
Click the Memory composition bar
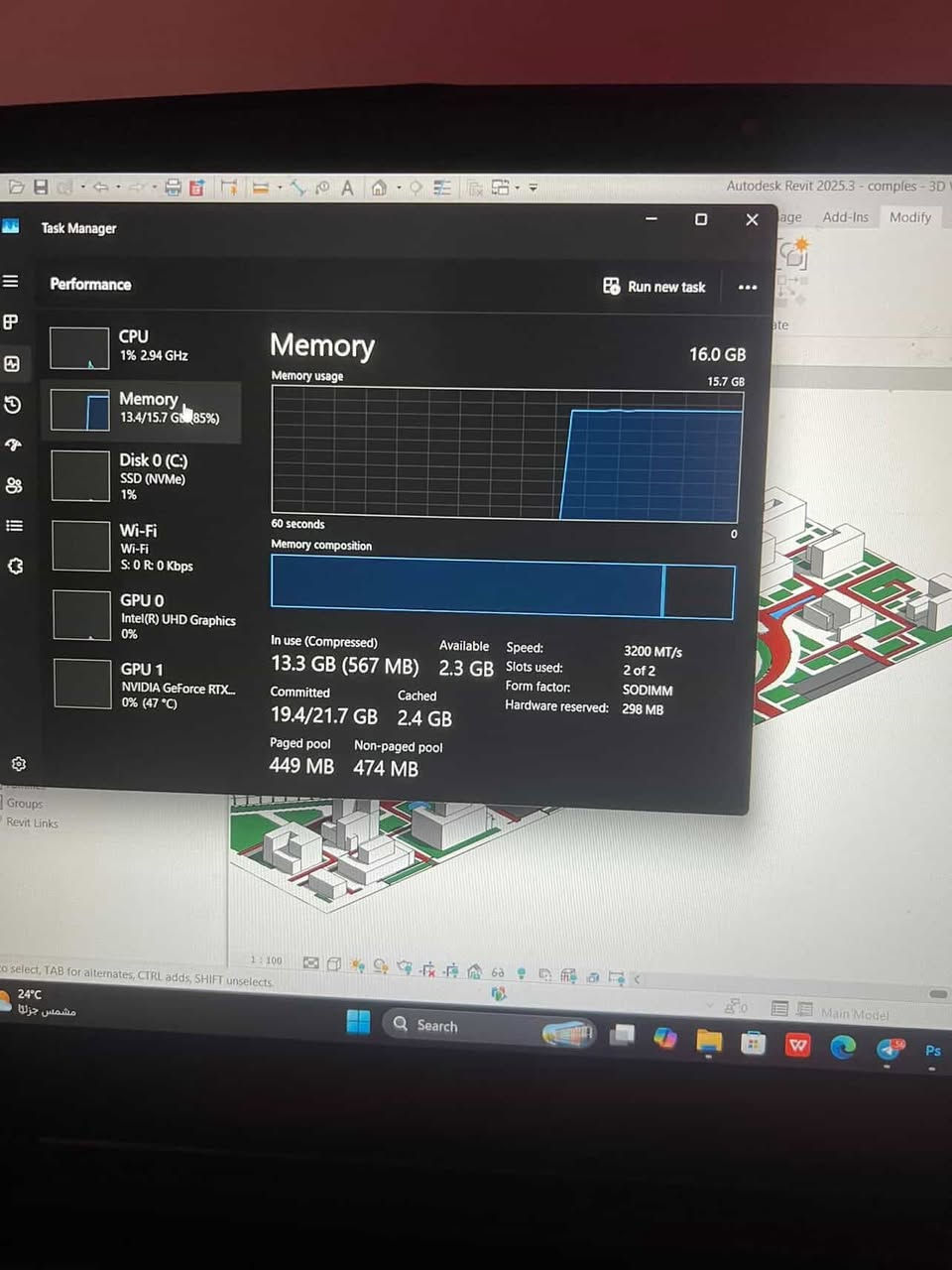pyautogui.click(x=503, y=587)
